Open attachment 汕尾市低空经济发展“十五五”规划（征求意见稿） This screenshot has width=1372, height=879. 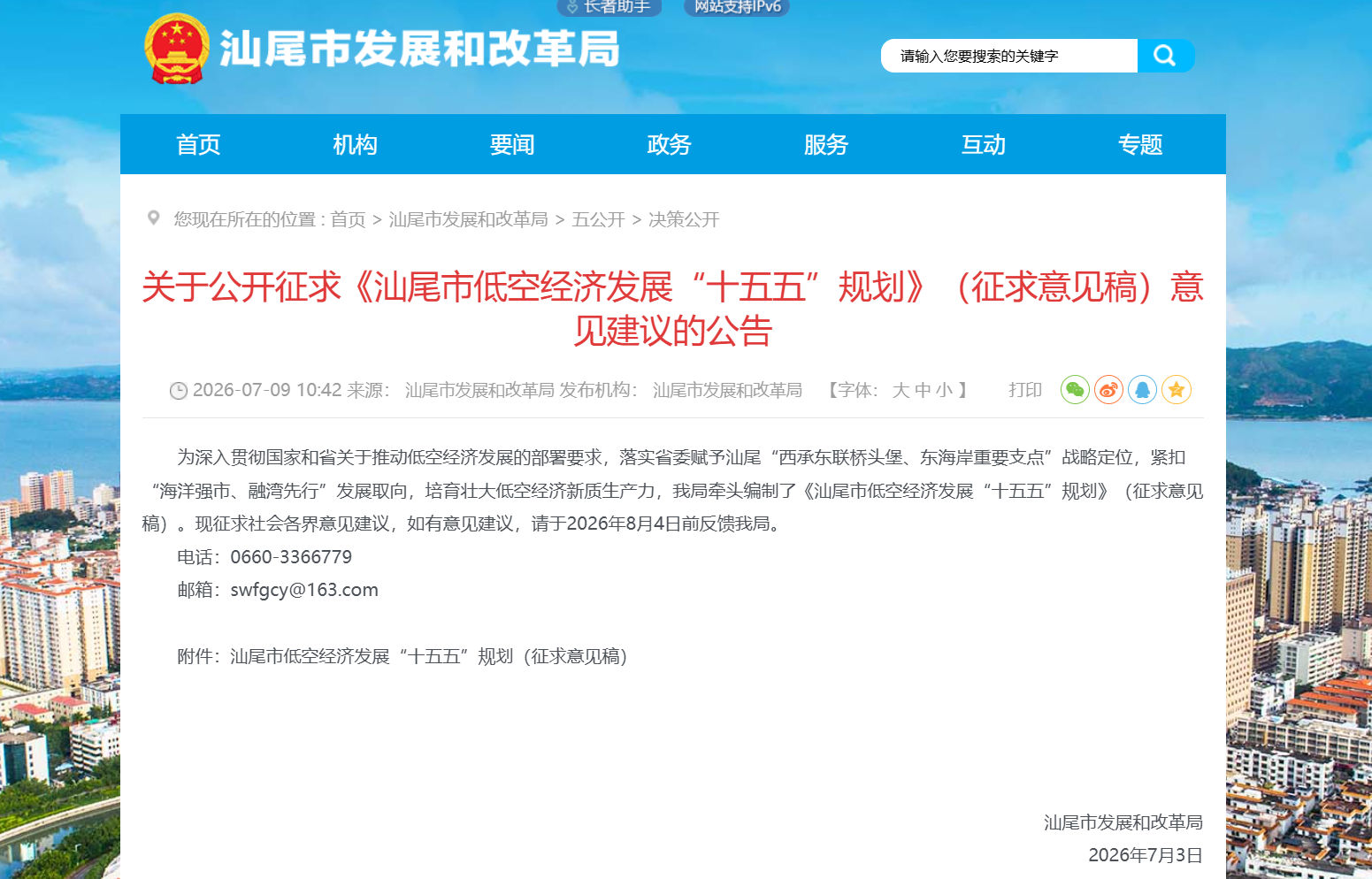click(429, 656)
